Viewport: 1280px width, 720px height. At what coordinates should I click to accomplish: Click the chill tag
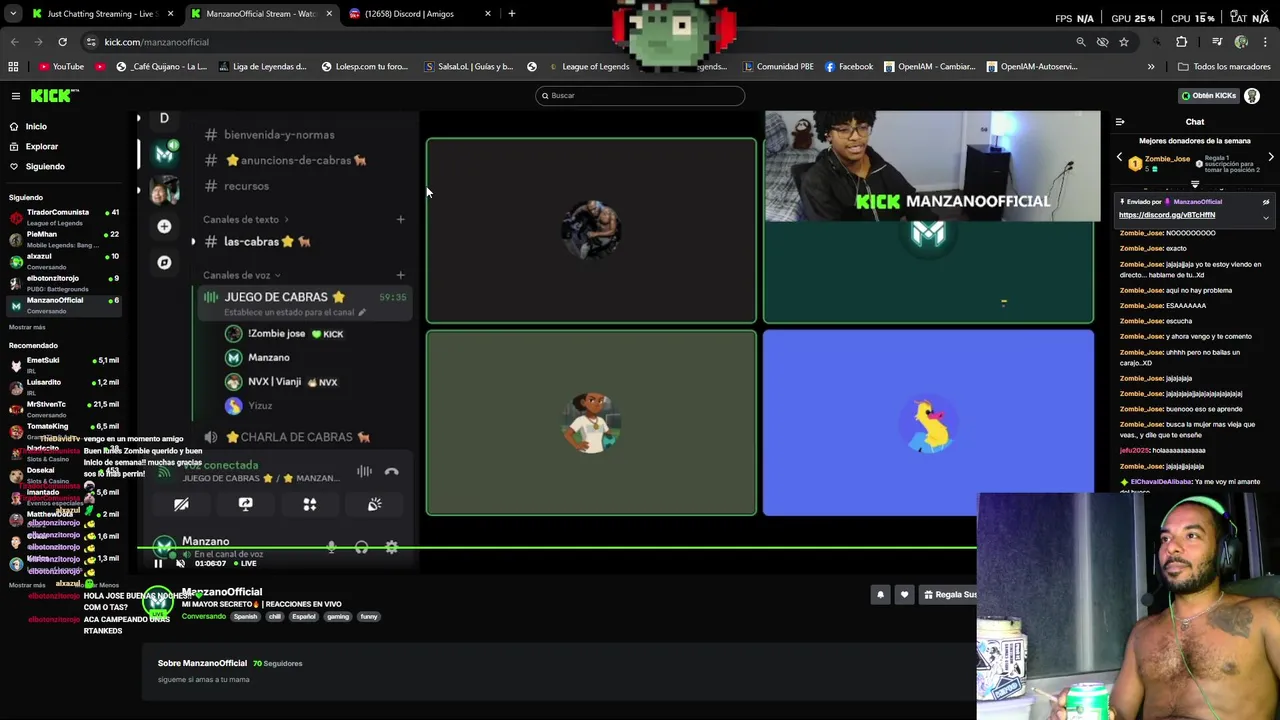(x=275, y=617)
